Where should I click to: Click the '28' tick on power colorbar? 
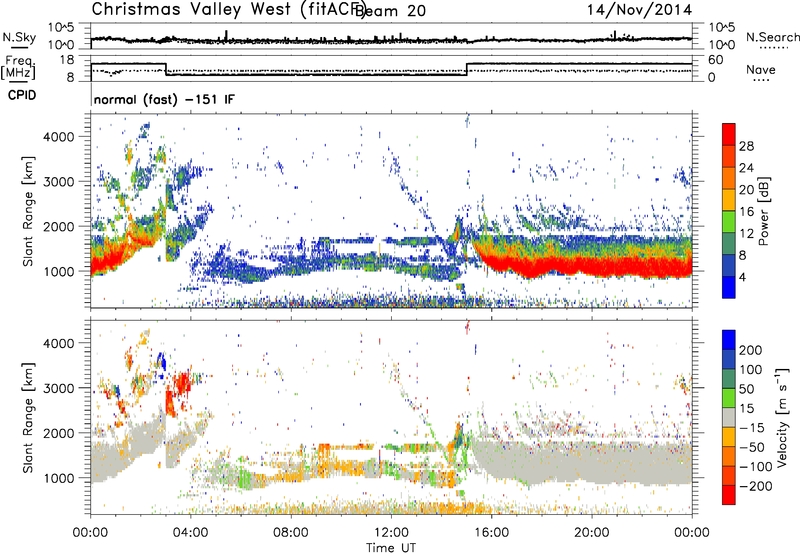click(x=746, y=146)
